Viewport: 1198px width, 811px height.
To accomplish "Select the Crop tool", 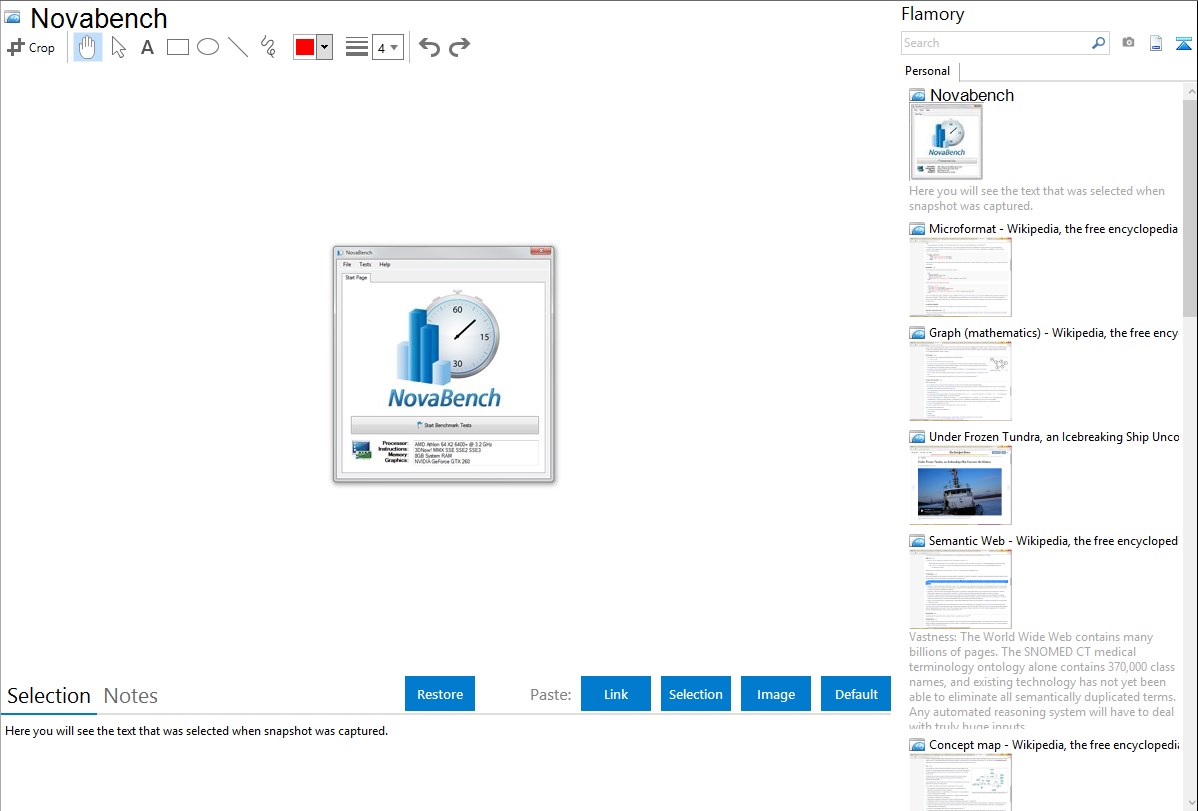I will pos(31,47).
